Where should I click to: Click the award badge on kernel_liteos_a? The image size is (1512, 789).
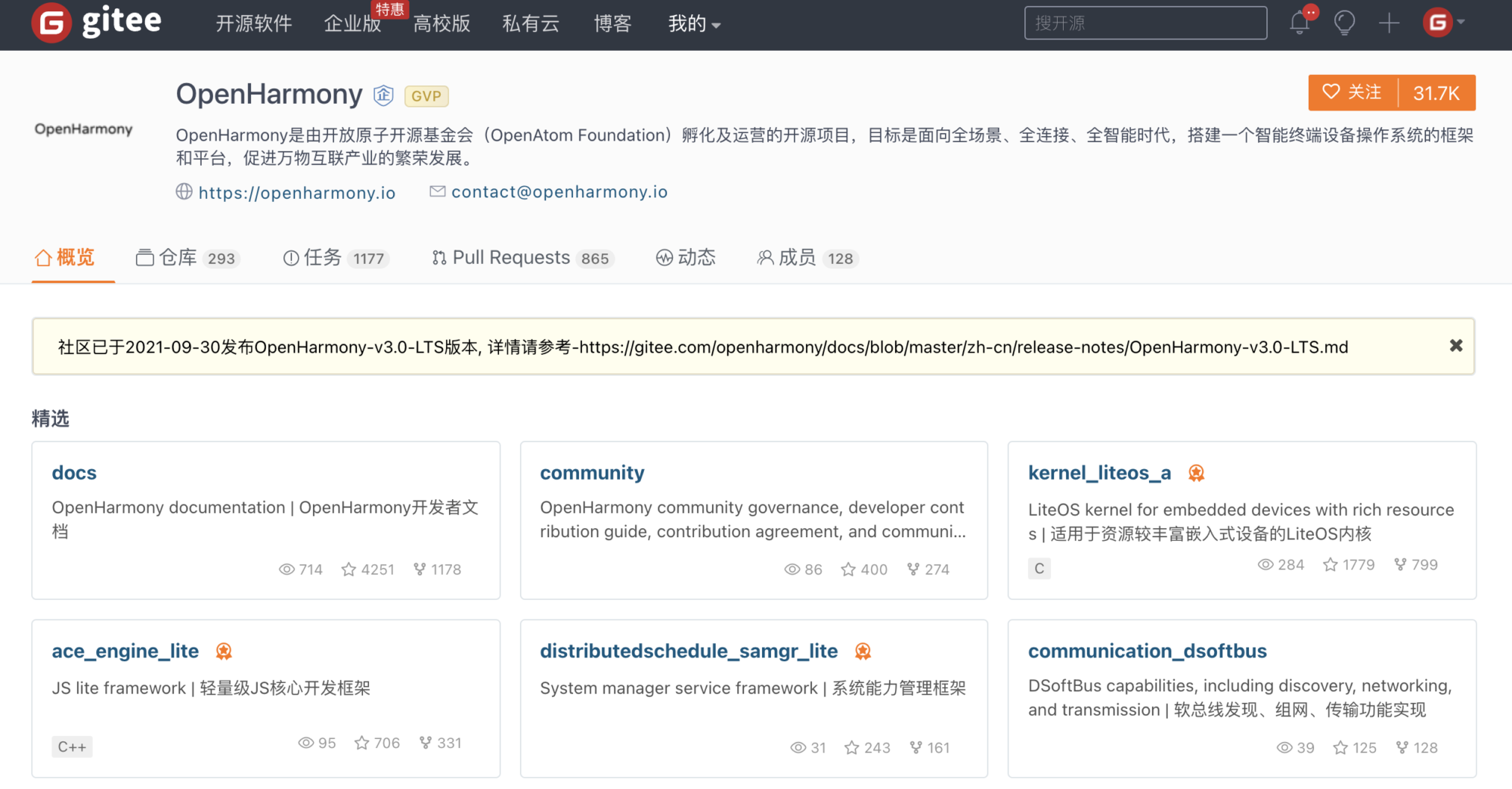click(1196, 474)
